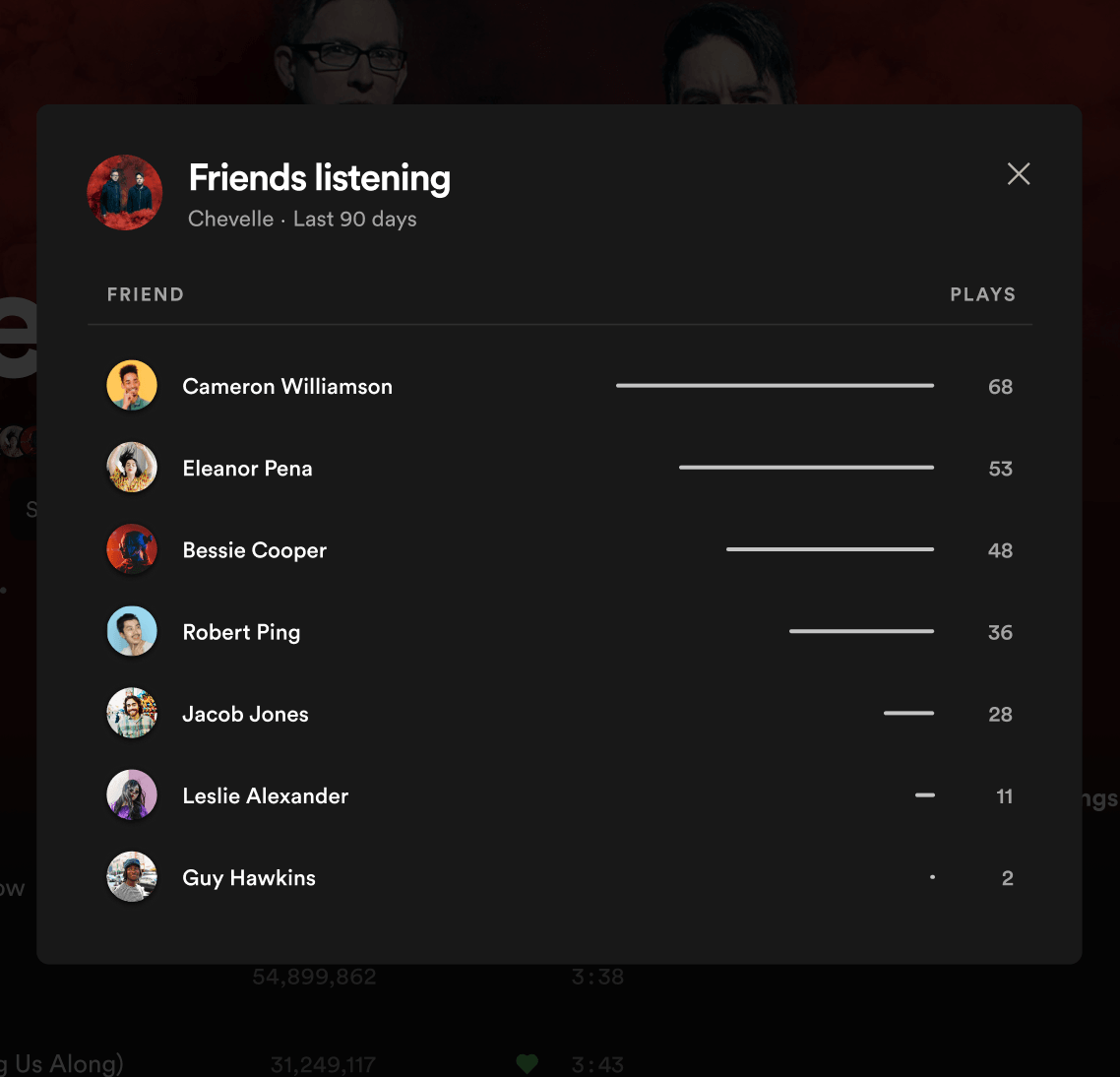
Task: Open Jacob Jones's avatar
Action: [131, 713]
